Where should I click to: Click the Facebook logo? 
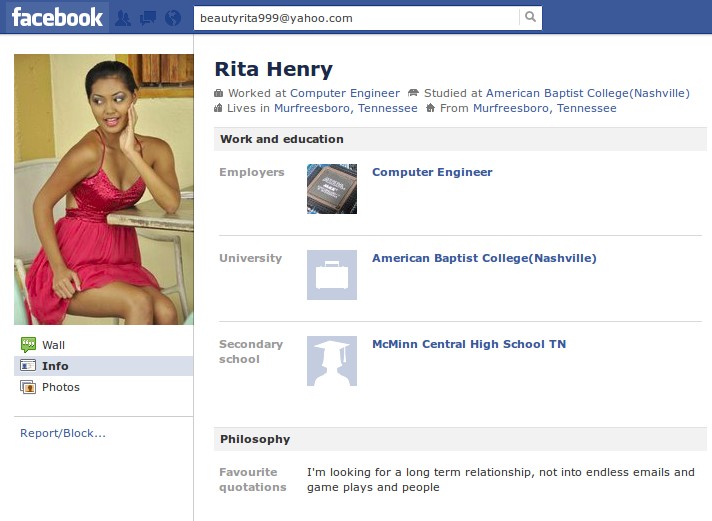57,17
